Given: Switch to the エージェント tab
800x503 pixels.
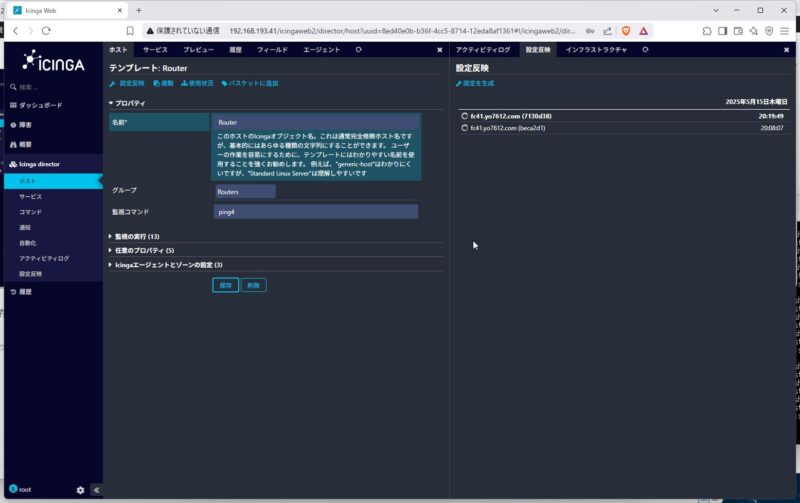Looking at the screenshot, I should click(x=321, y=49).
